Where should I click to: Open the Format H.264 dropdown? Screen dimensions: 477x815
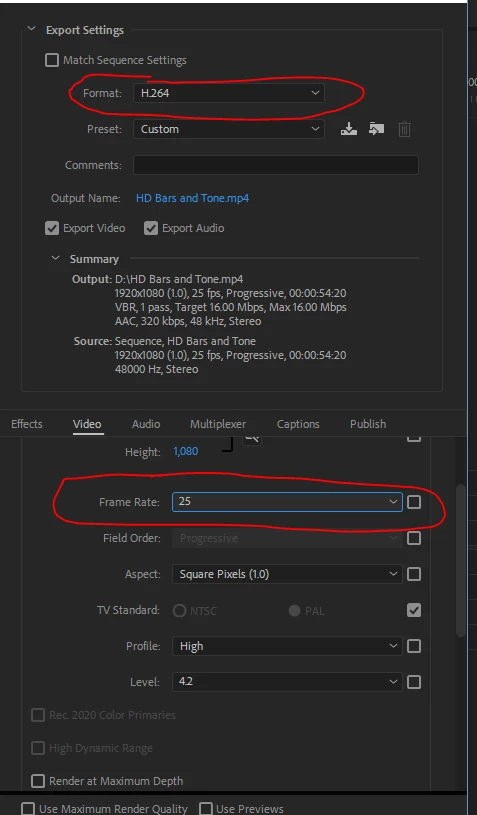click(229, 93)
